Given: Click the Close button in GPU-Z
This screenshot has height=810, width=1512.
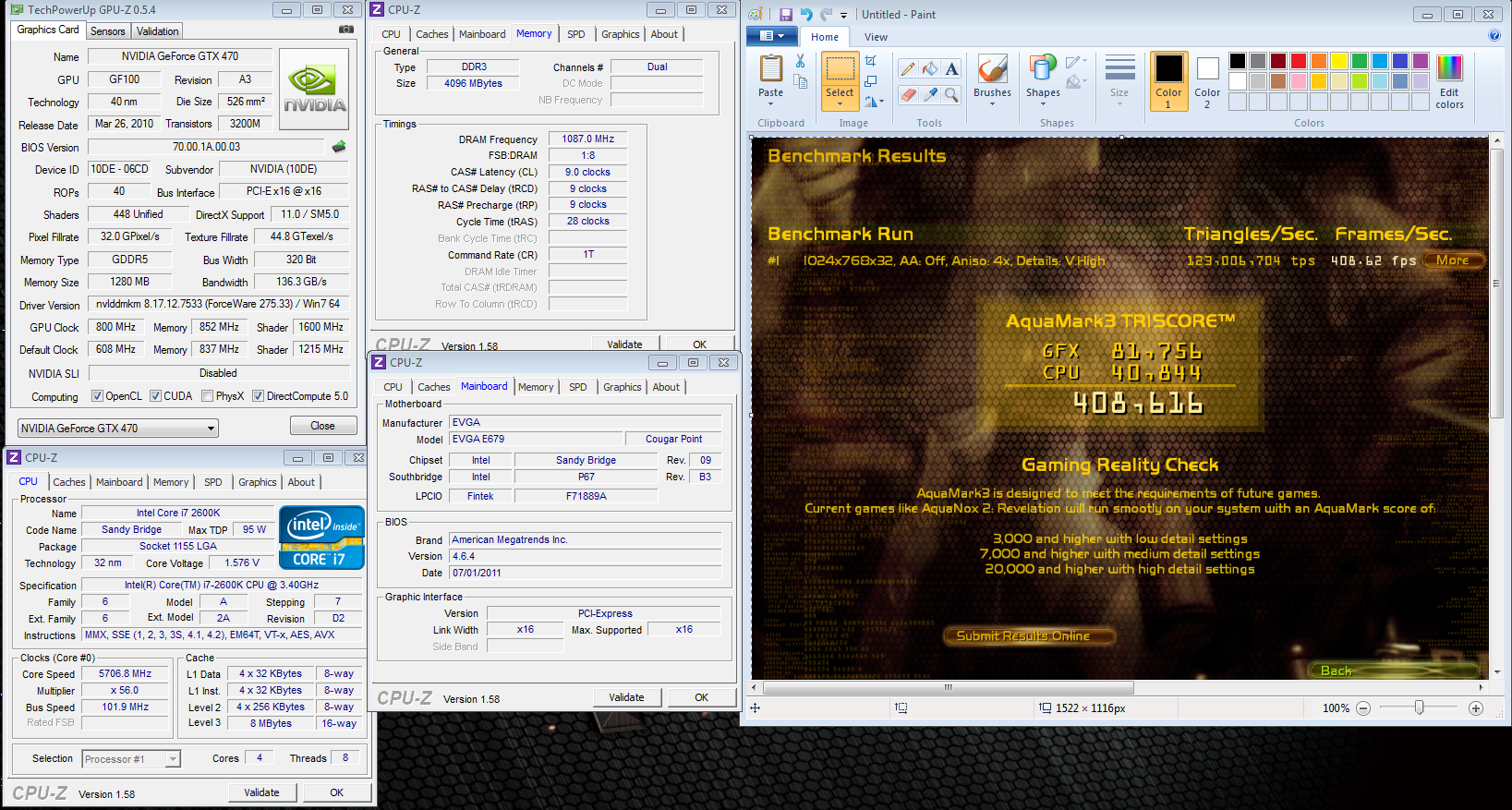Looking at the screenshot, I should (322, 426).
